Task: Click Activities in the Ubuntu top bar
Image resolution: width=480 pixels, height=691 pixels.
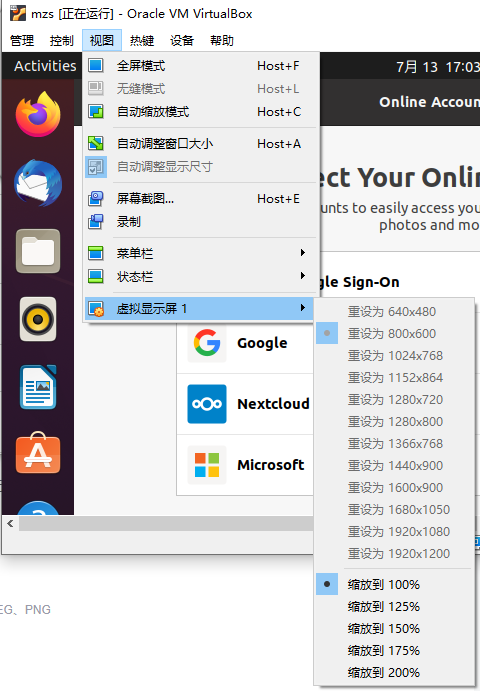Action: (45, 66)
